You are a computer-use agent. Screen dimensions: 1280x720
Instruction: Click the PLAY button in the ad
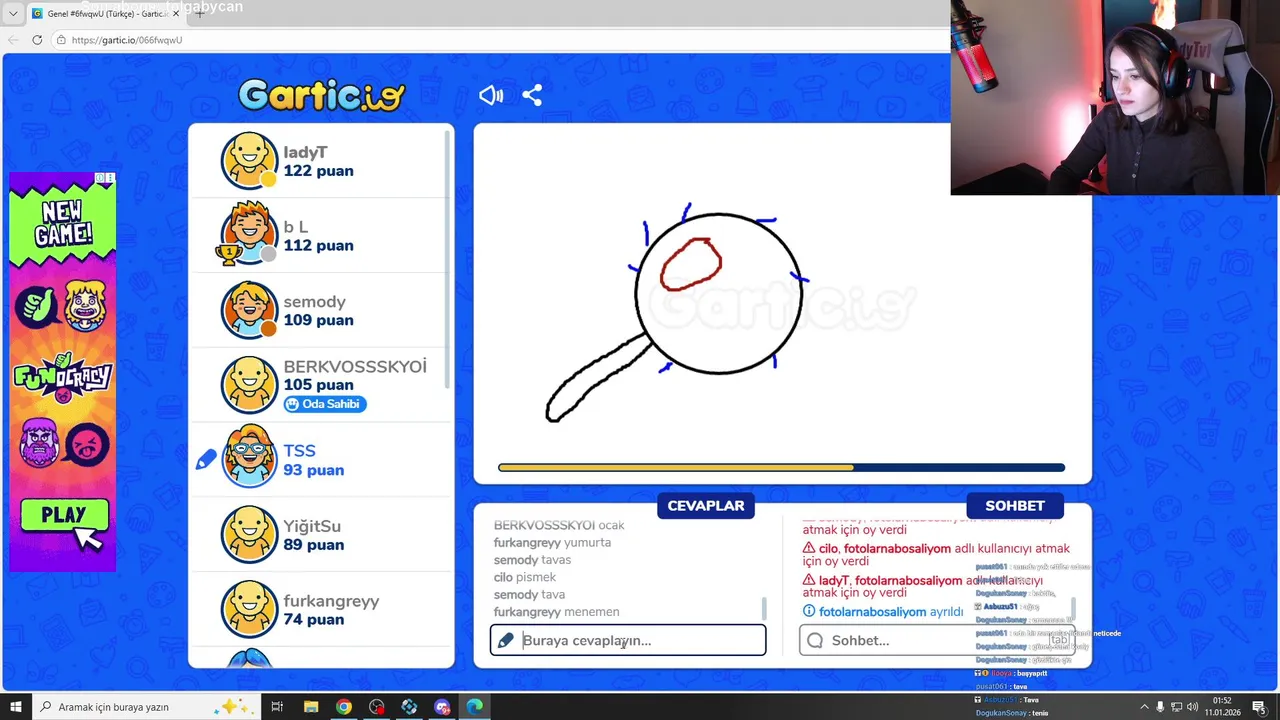pos(64,516)
